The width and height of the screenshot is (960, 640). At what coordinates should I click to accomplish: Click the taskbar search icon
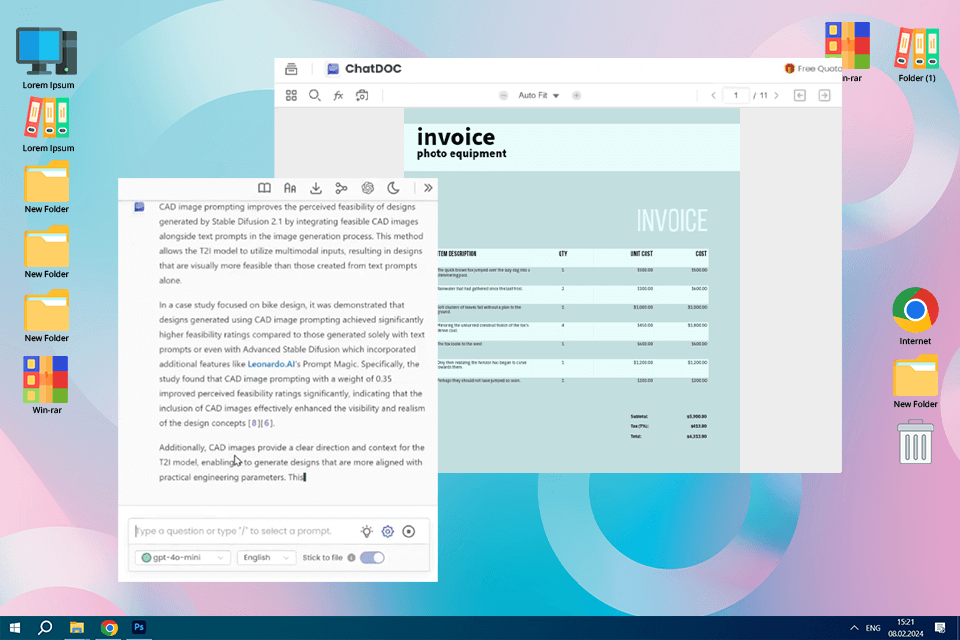click(x=45, y=627)
